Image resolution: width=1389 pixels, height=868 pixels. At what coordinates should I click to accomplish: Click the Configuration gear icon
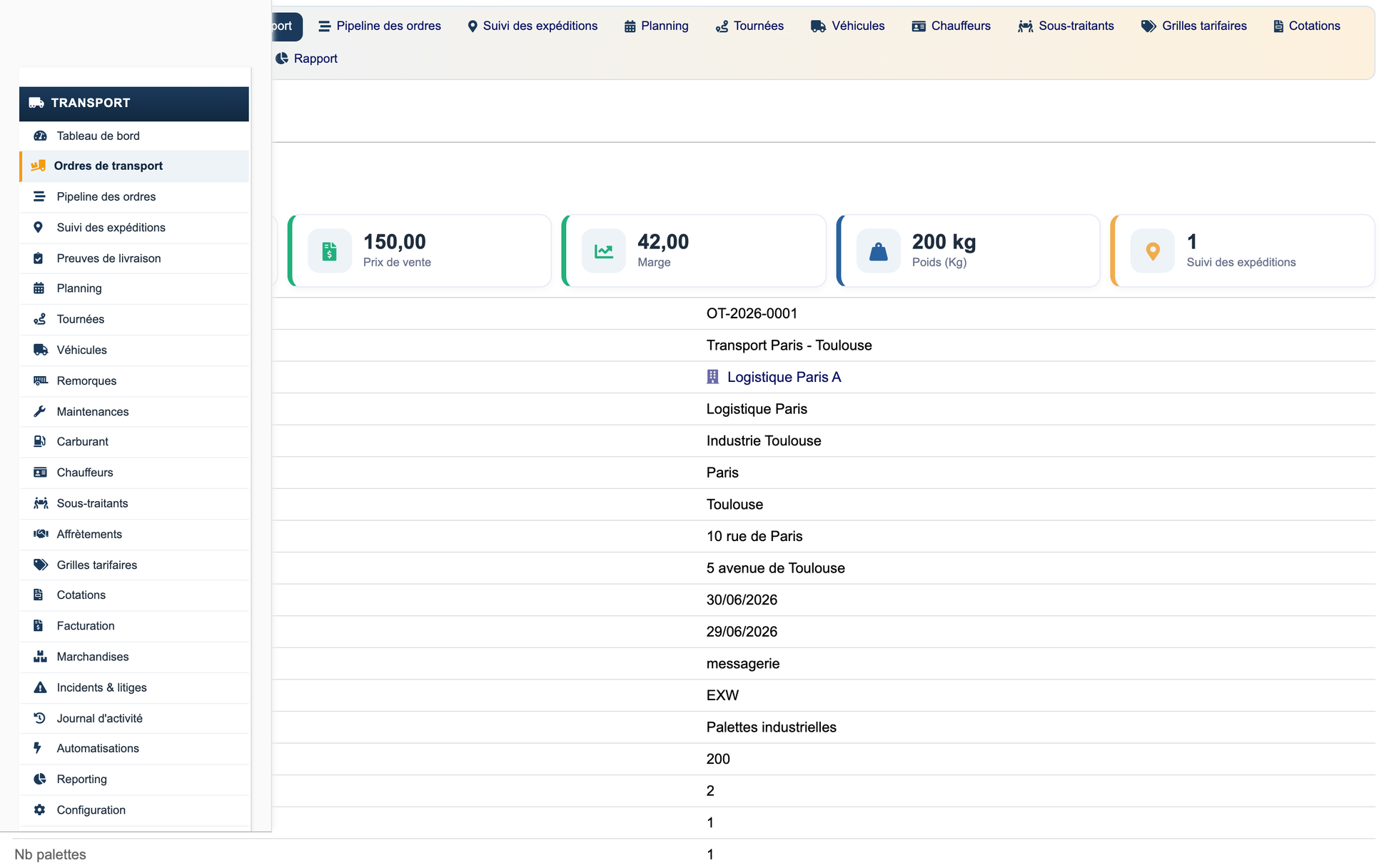(x=39, y=809)
